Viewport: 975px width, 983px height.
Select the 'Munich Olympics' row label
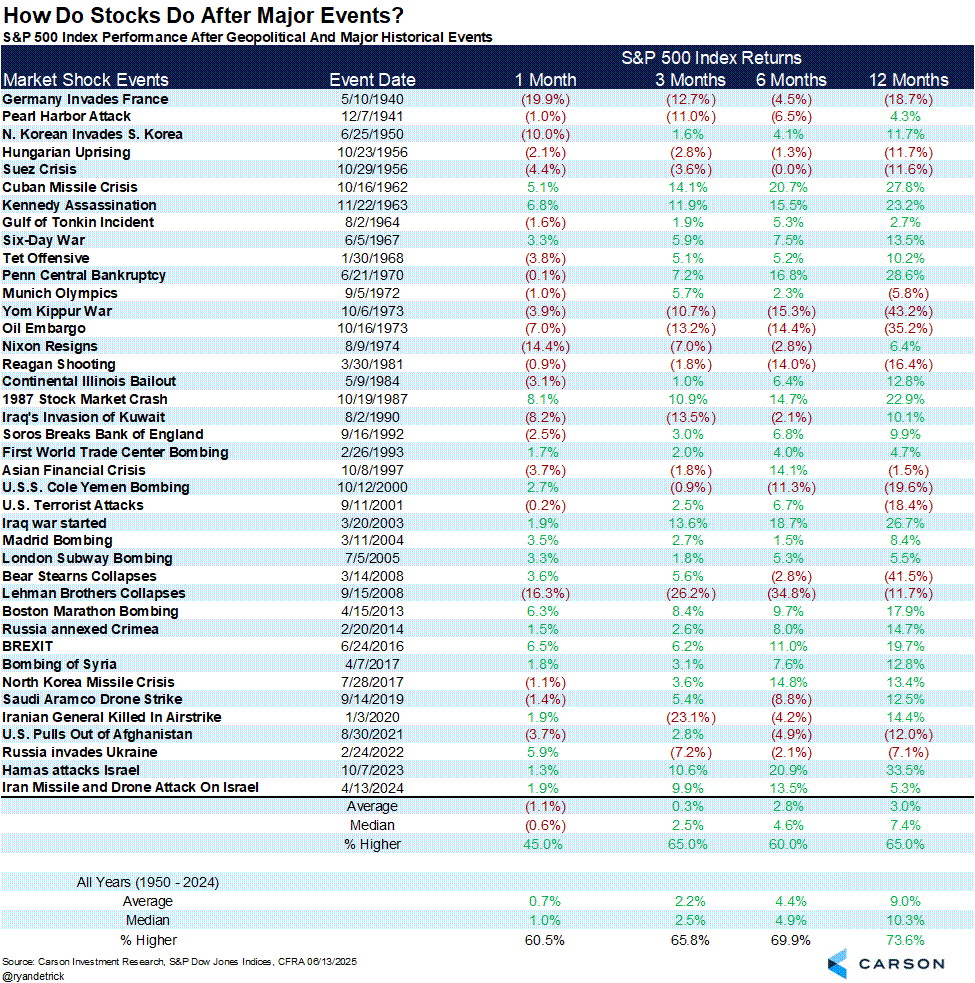tap(60, 293)
